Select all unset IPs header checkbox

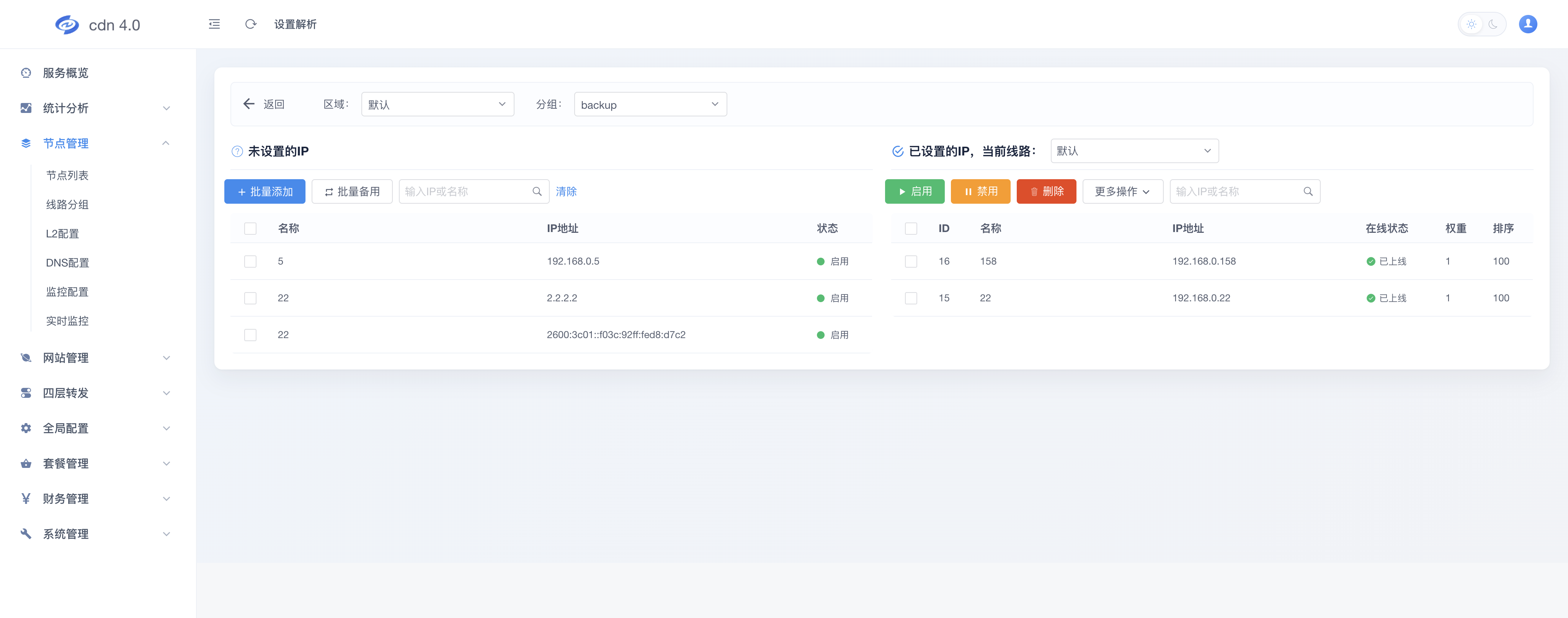tap(250, 229)
